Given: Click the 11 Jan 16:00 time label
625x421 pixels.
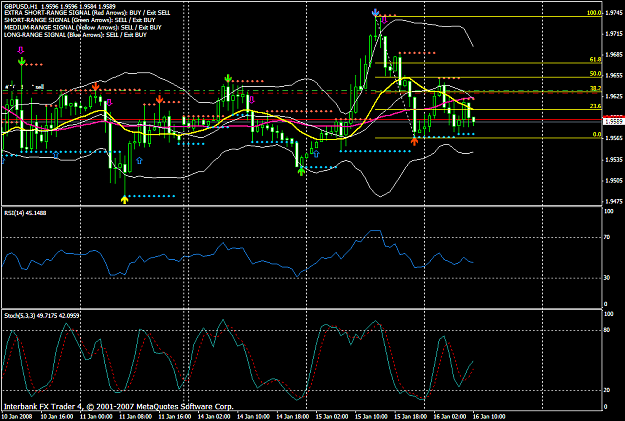Looking at the screenshot, I should pos(175,417).
